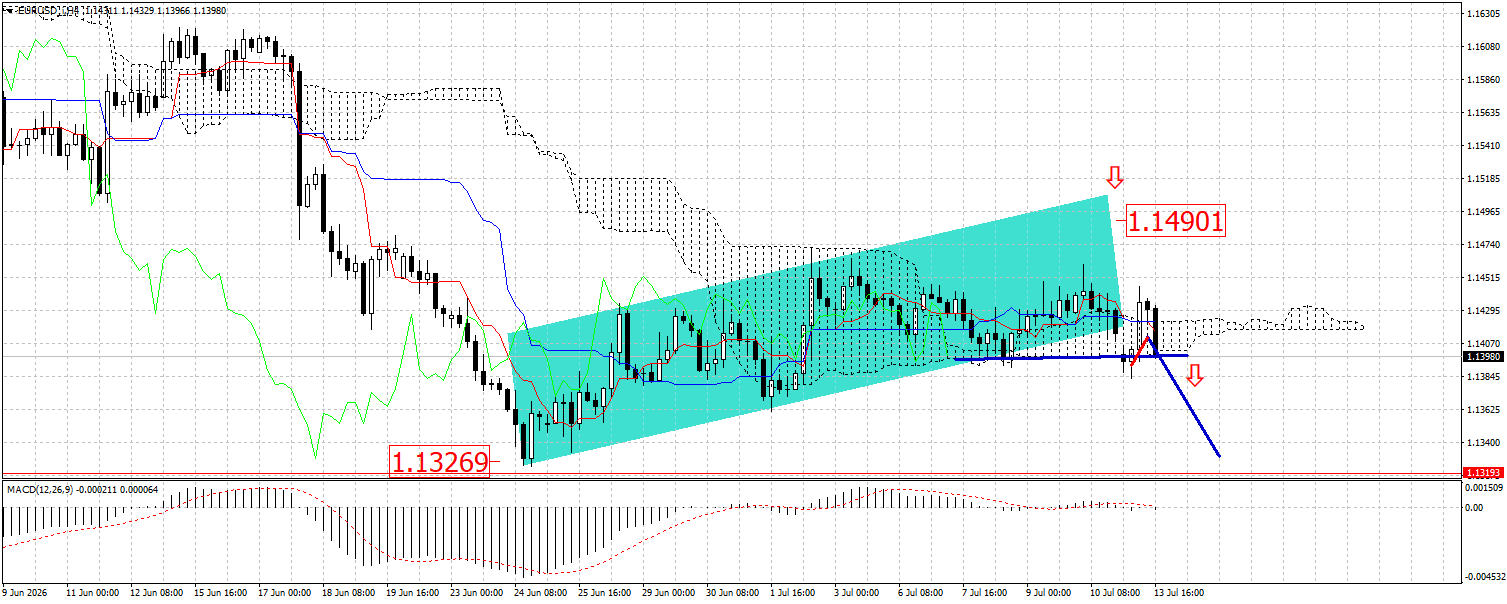Click the 1.16080 value on price axis
1507x604 pixels.
(x=1481, y=48)
